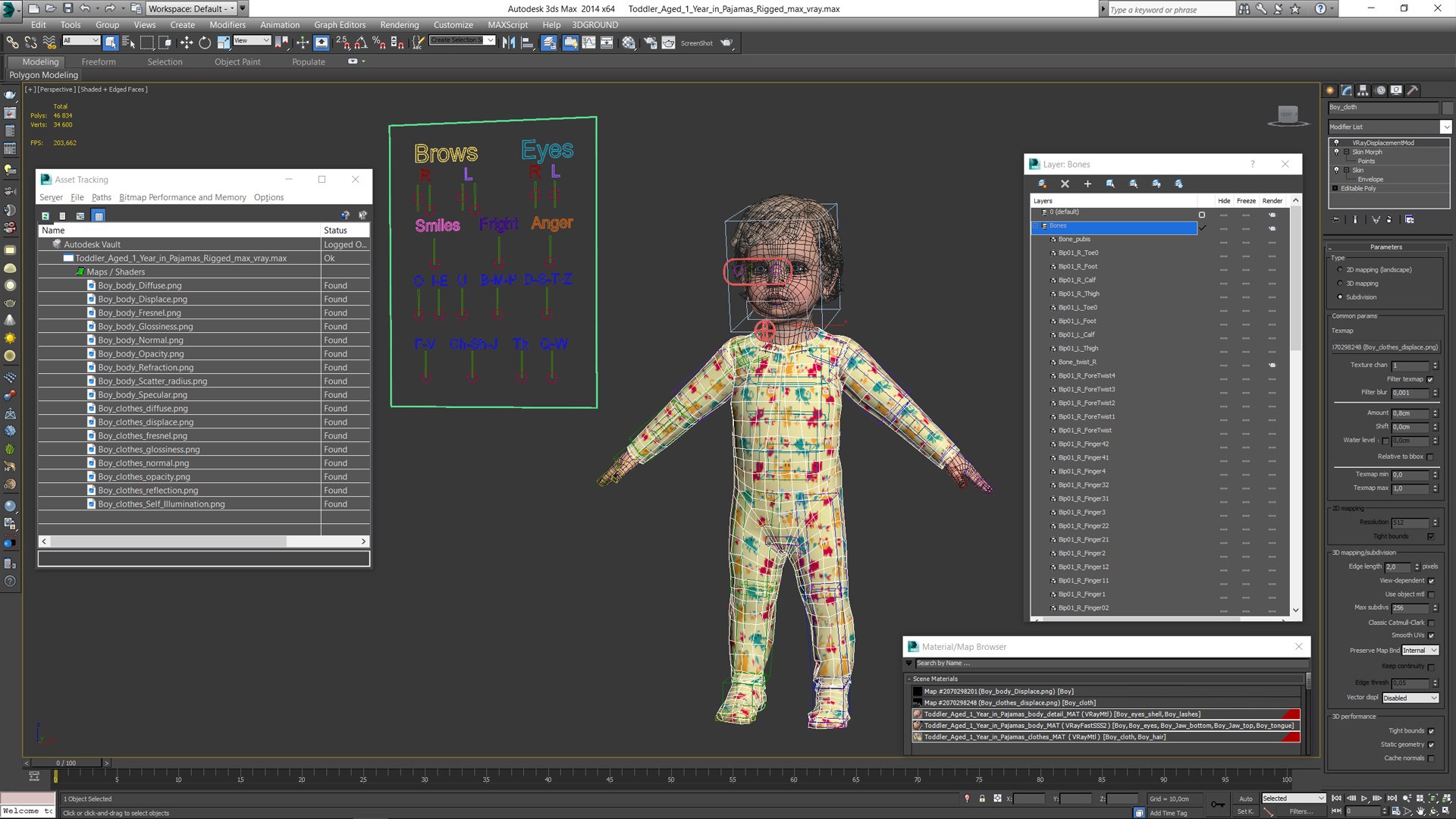Toggle VRayDisplacementMod lightbulb visibility
The image size is (1456, 819).
pos(1336,143)
